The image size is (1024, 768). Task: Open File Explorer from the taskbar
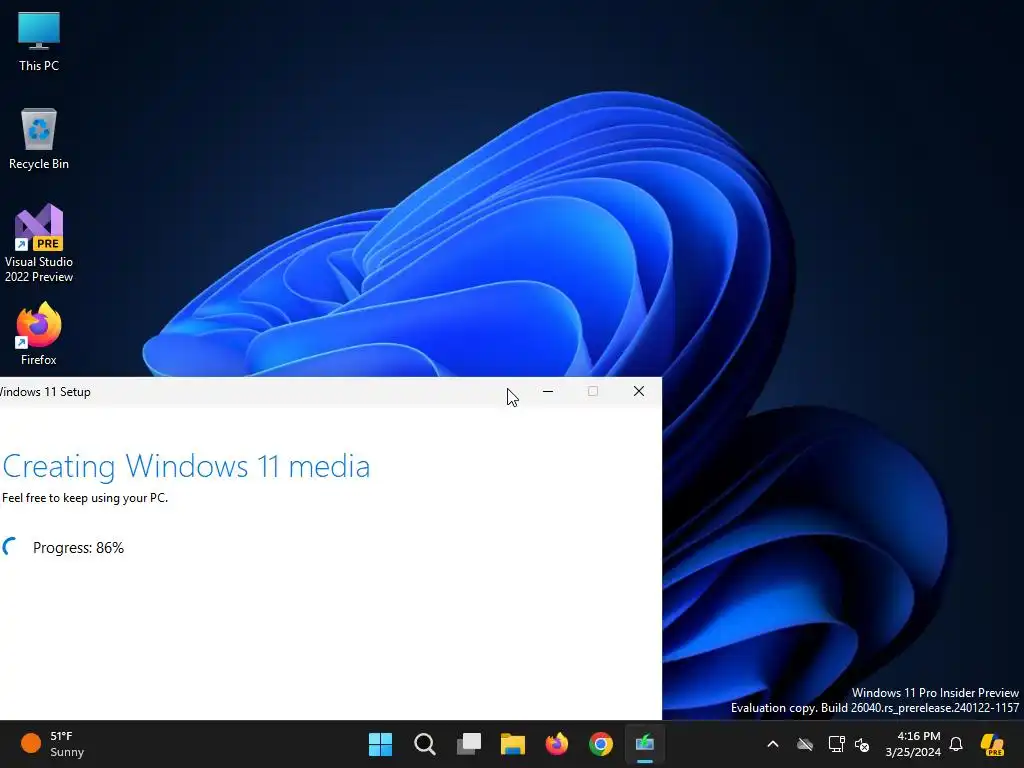click(x=513, y=744)
